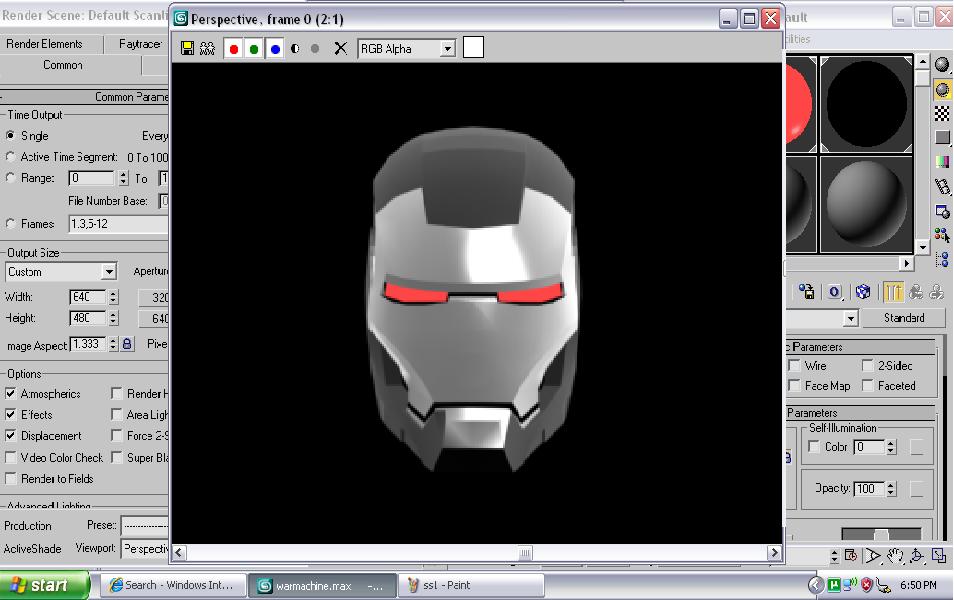Select the gray sample sphere slot
Screen dimensions: 954x600
866,204
